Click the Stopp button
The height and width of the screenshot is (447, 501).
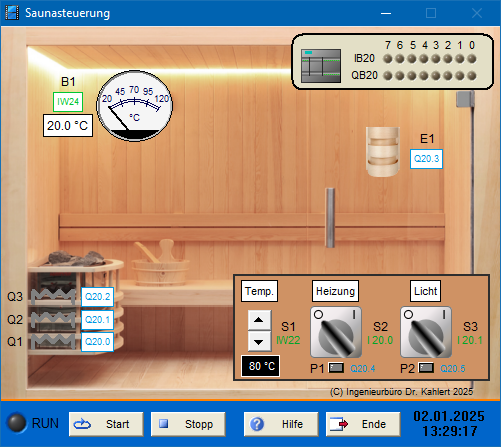188,424
